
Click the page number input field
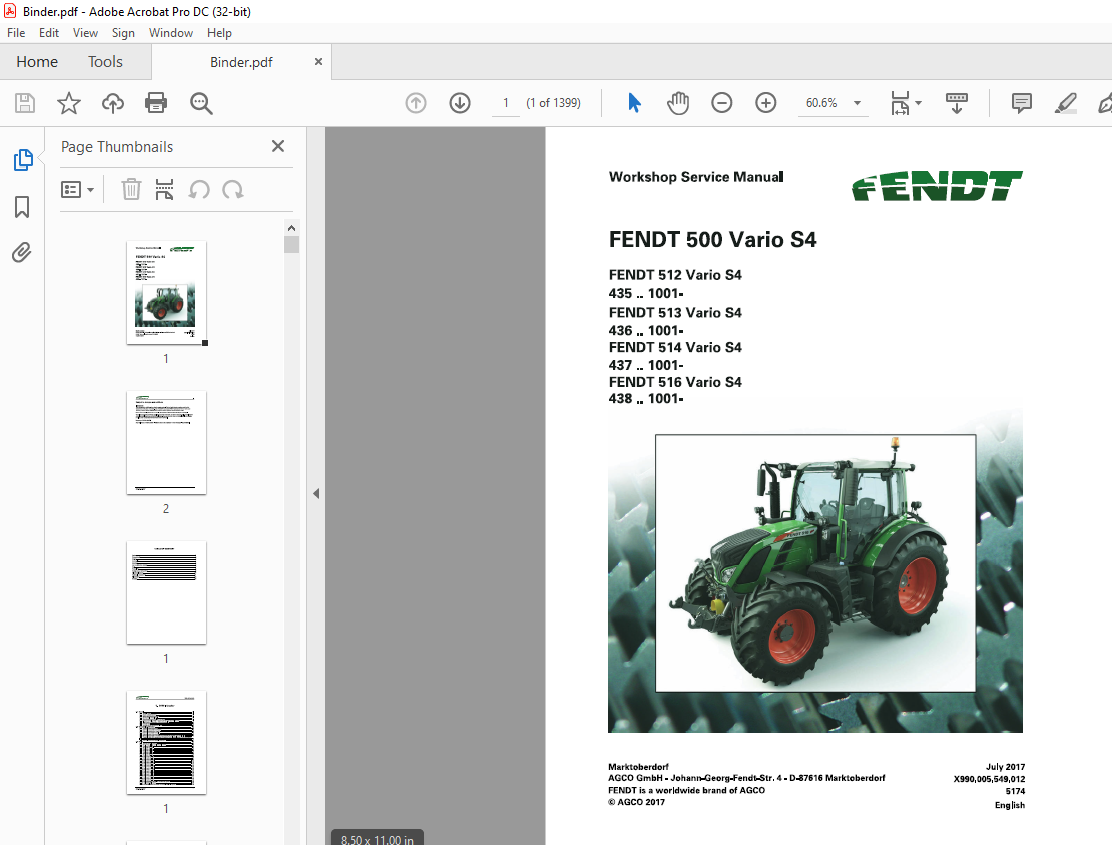(x=506, y=103)
